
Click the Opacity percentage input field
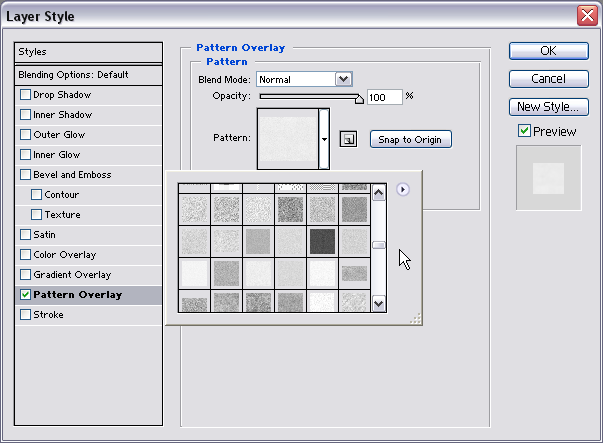pyautogui.click(x=385, y=97)
